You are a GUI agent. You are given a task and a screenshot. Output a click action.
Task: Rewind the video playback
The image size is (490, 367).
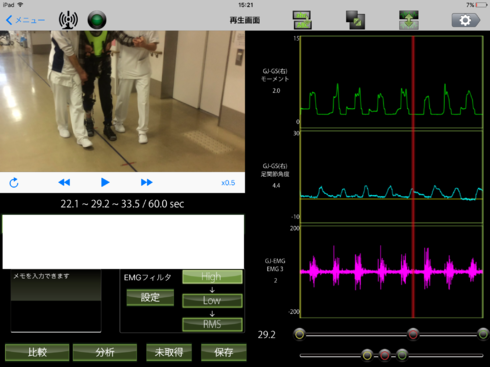pyautogui.click(x=64, y=182)
